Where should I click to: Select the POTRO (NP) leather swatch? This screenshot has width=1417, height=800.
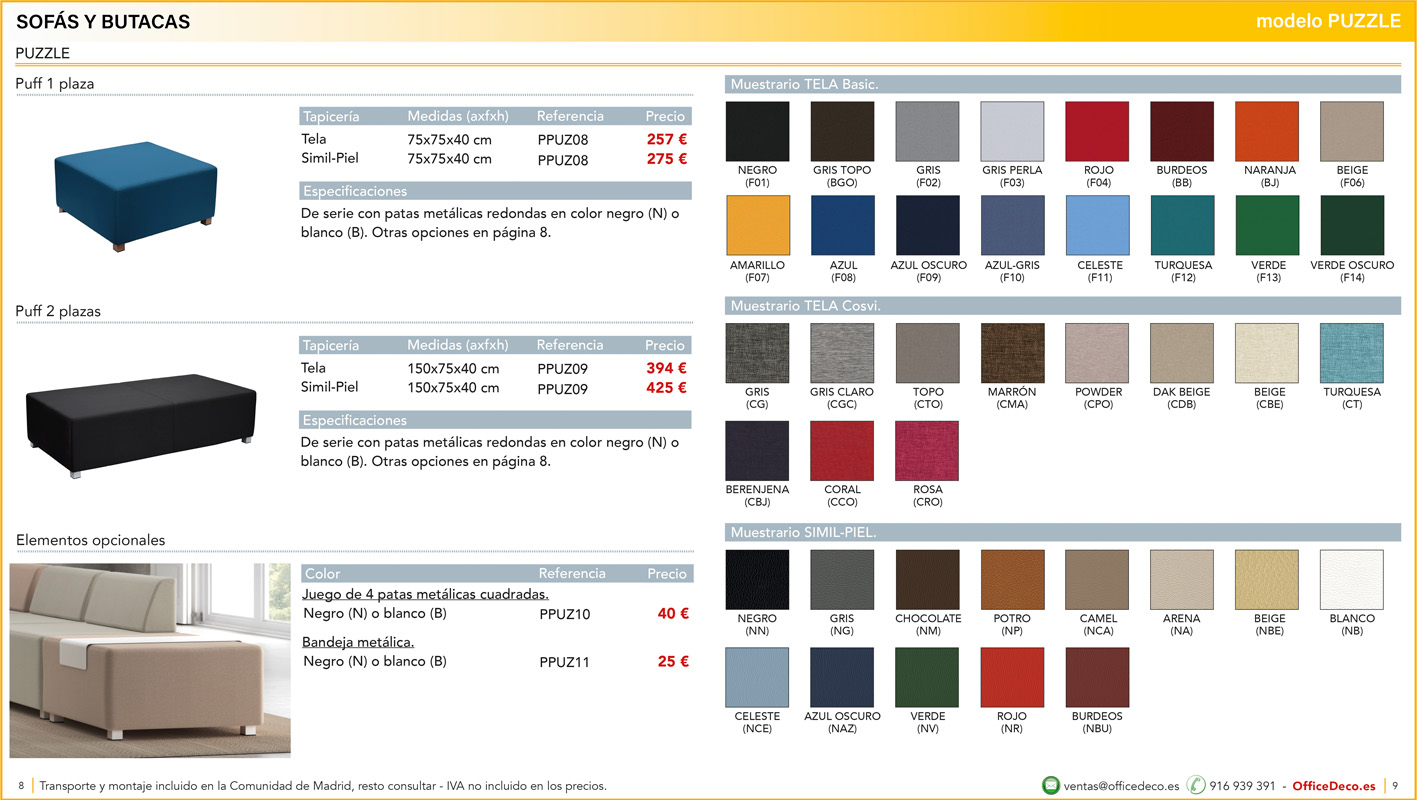[1012, 580]
